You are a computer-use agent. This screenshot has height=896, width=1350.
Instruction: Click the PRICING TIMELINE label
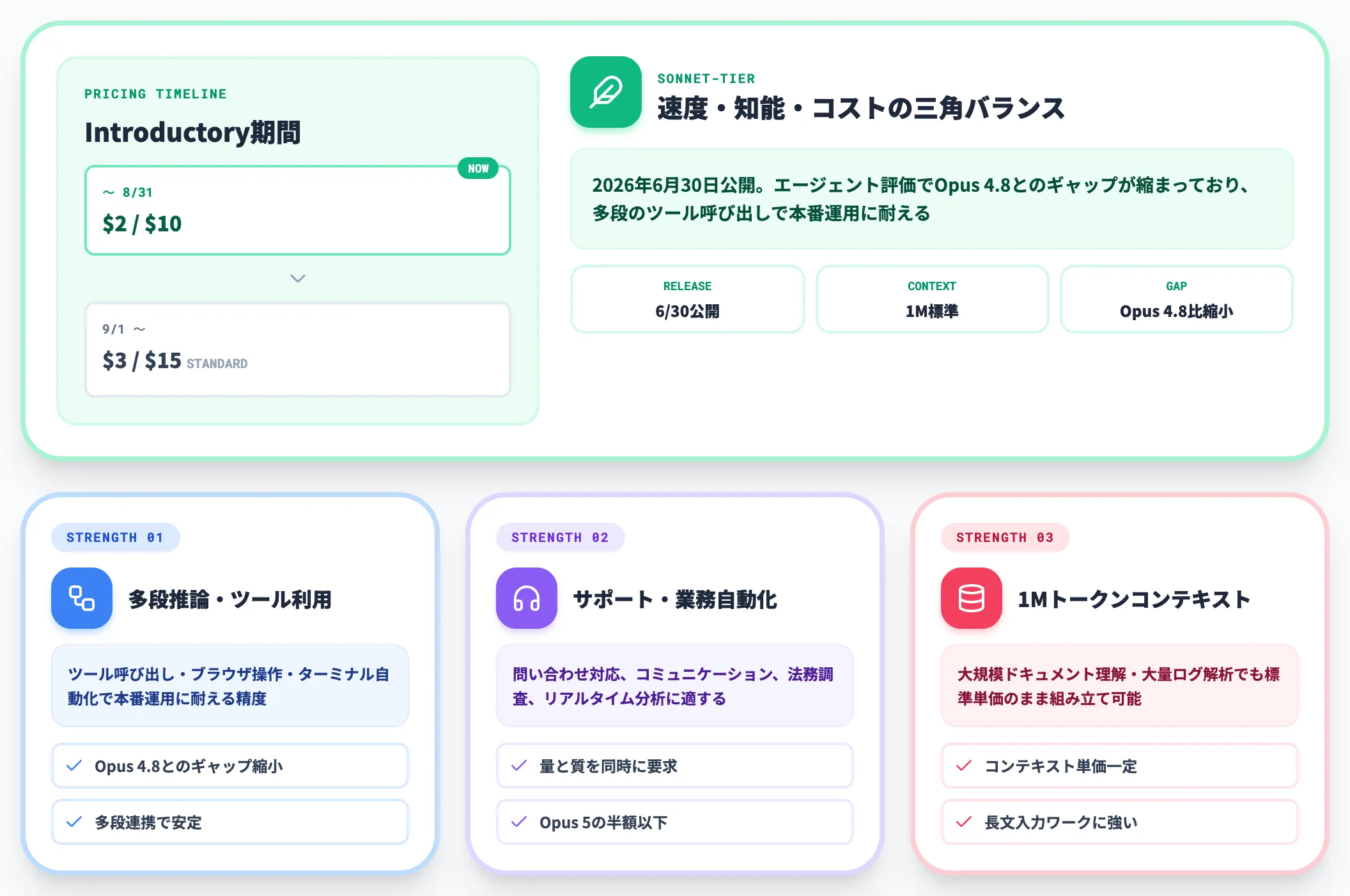(x=155, y=94)
